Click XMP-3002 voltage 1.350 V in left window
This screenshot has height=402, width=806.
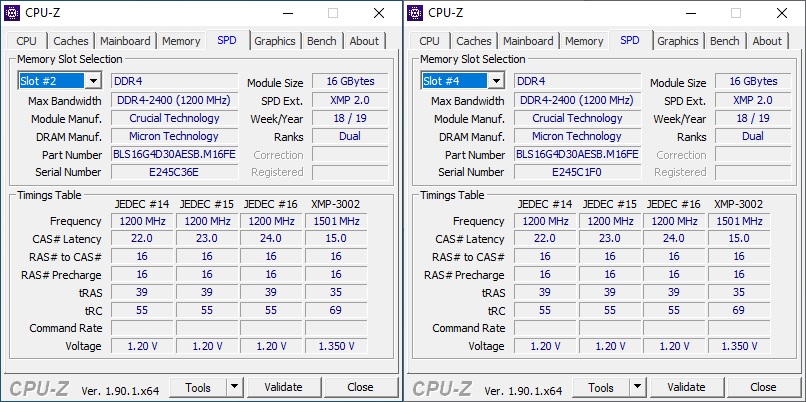click(336, 346)
